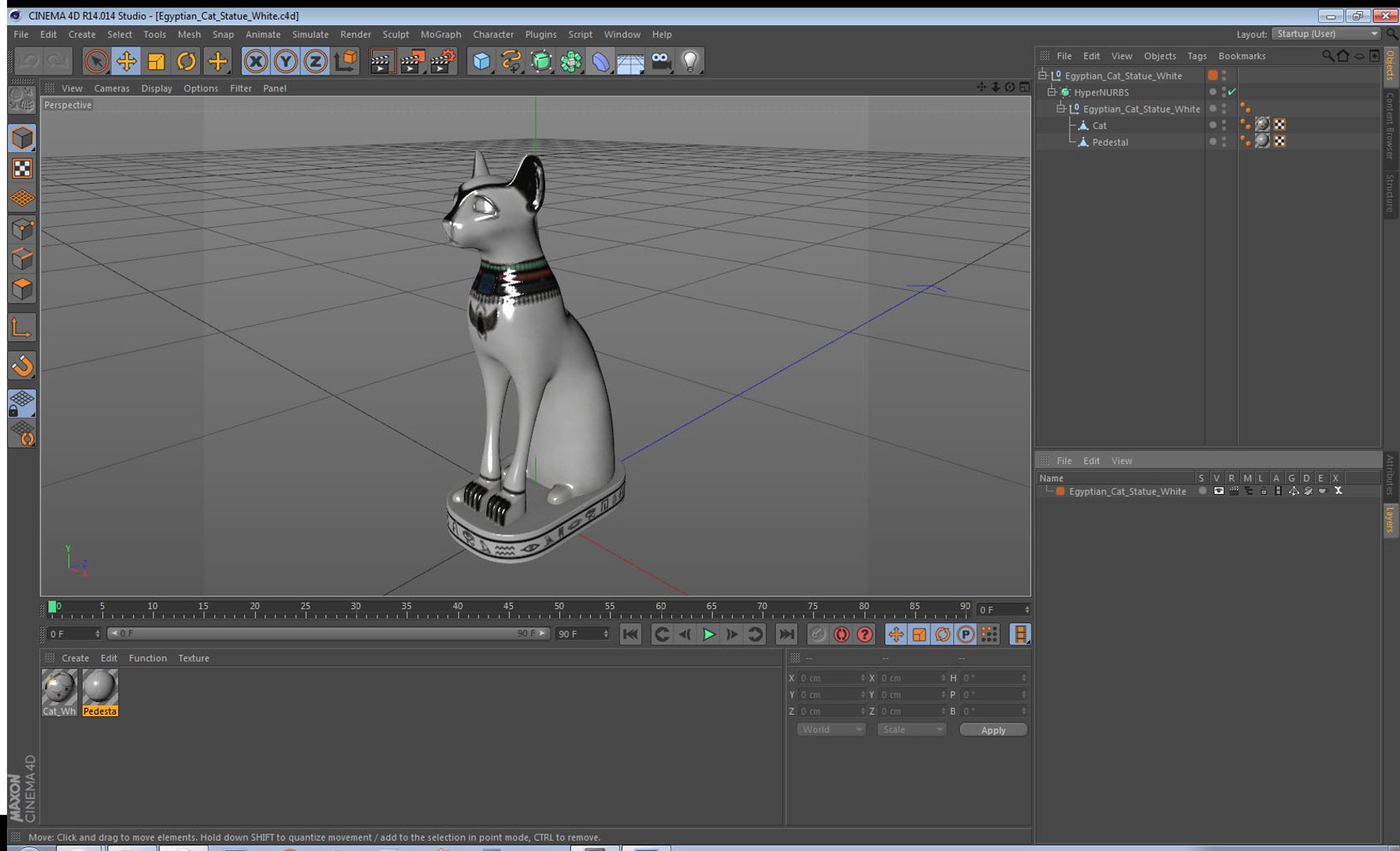1400x851 pixels.
Task: Render the active view
Action: click(381, 61)
